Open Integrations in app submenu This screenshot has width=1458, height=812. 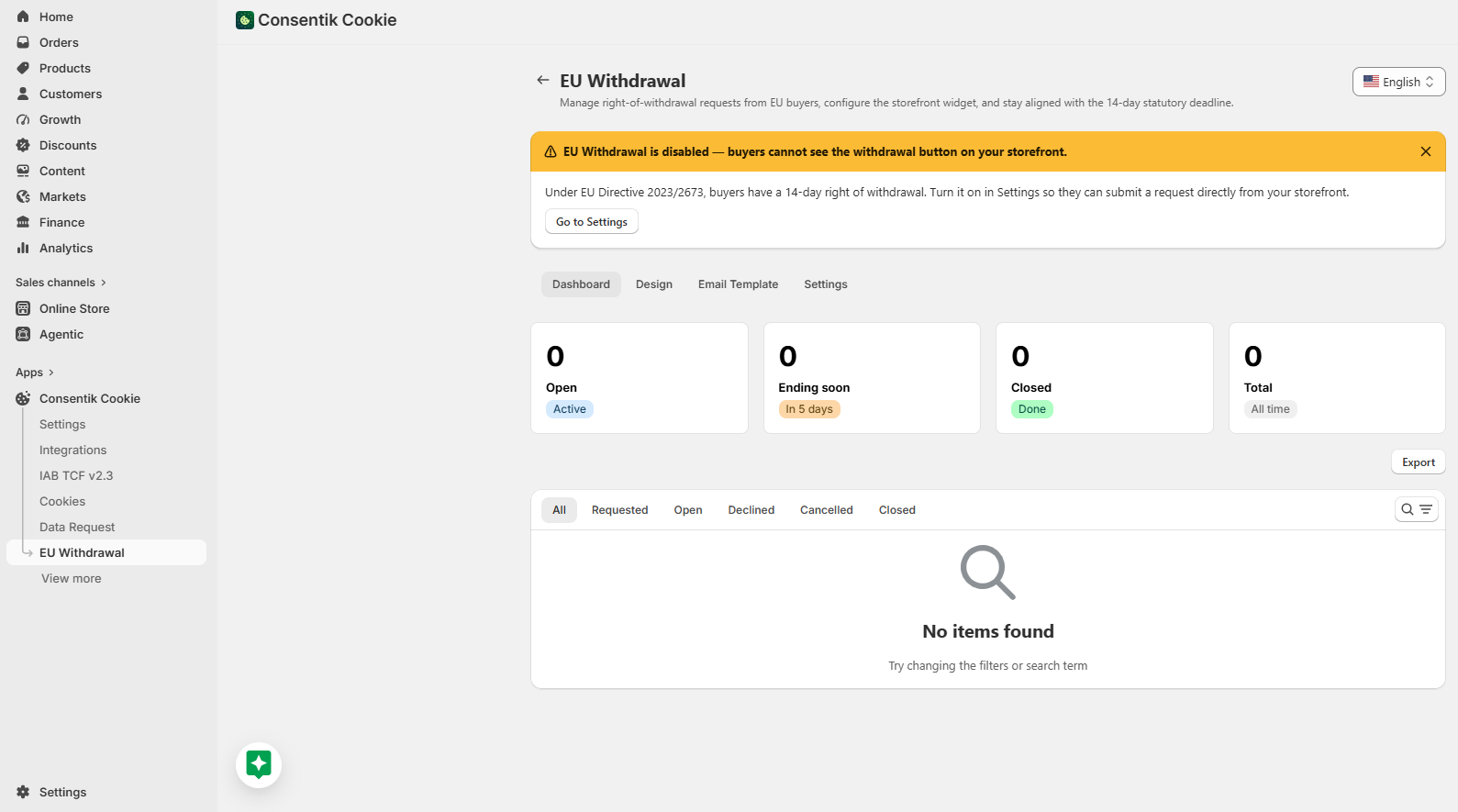pyautogui.click(x=73, y=450)
